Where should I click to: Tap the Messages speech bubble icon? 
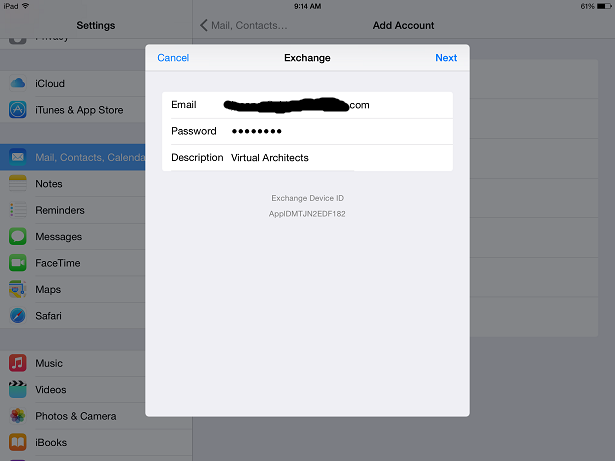(x=18, y=236)
